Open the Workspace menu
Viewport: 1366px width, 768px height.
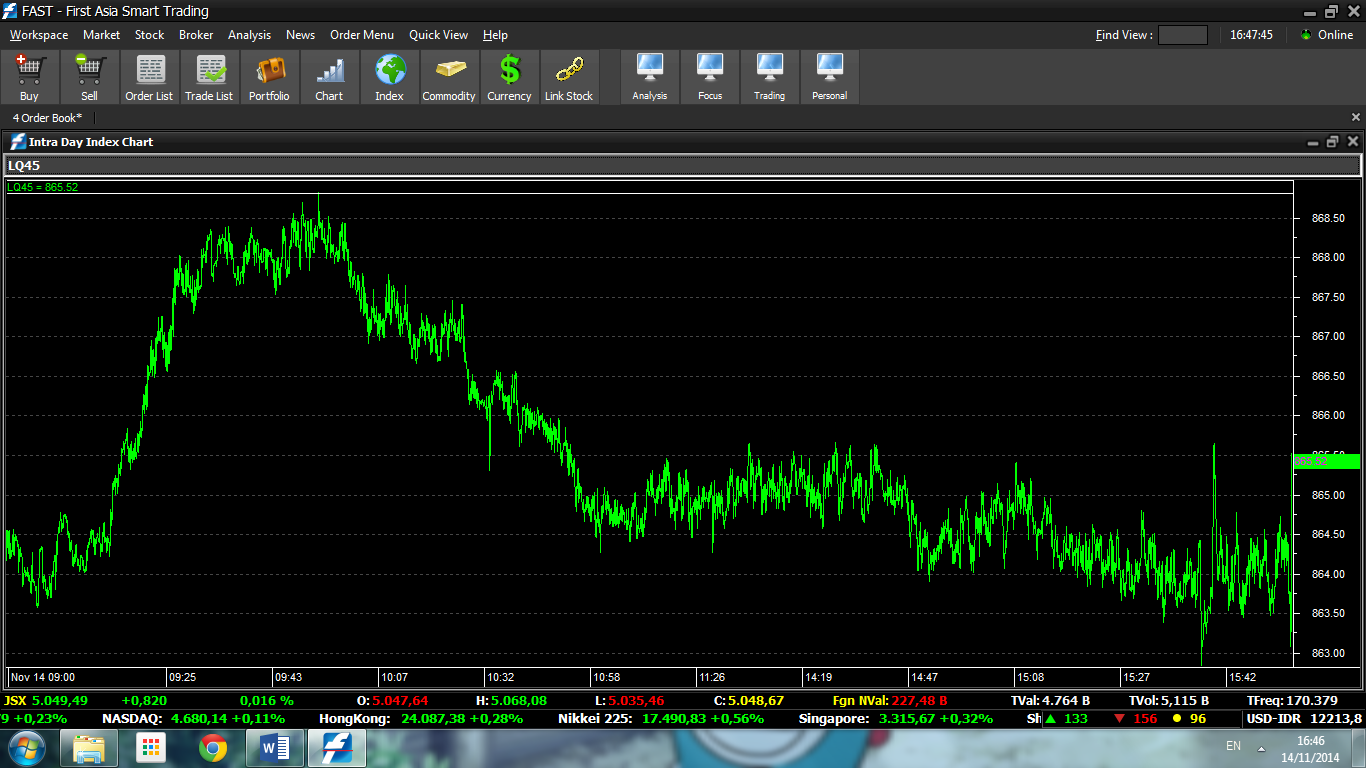(x=39, y=35)
